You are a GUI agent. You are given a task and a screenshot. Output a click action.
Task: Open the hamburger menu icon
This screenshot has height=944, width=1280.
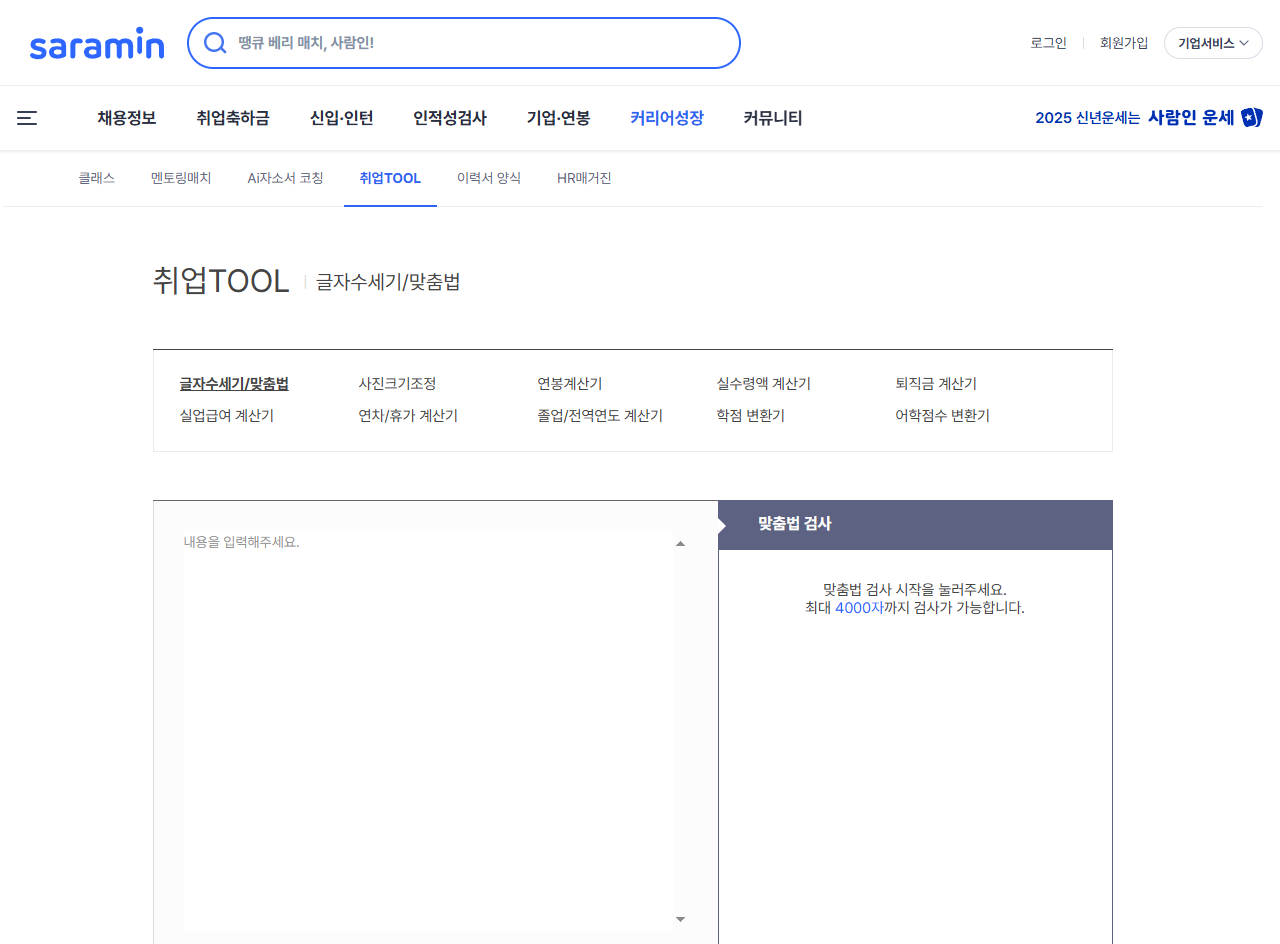pyautogui.click(x=26, y=118)
